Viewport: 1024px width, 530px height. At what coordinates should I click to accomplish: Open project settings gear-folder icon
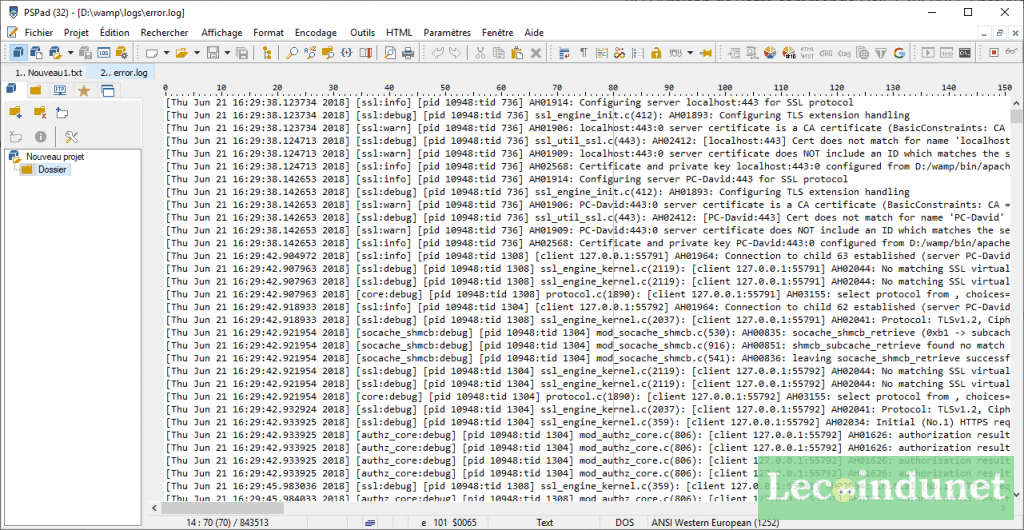121,53
